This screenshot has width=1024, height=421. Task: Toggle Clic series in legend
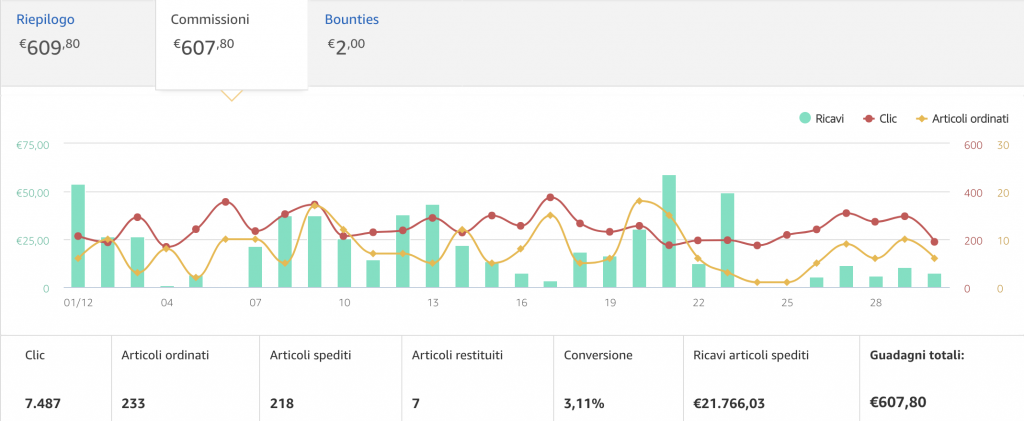(x=880, y=119)
